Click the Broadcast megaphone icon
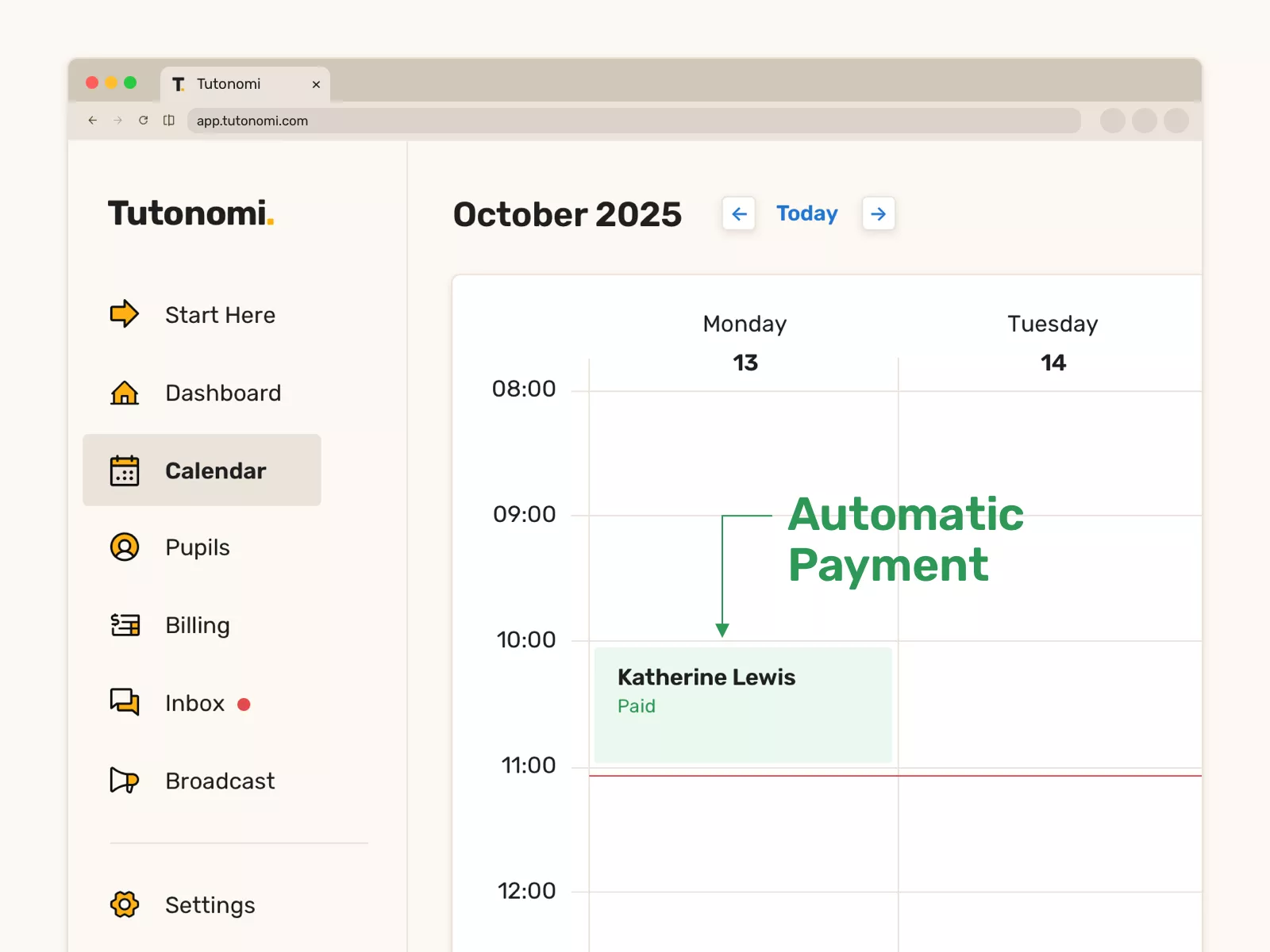 click(124, 781)
